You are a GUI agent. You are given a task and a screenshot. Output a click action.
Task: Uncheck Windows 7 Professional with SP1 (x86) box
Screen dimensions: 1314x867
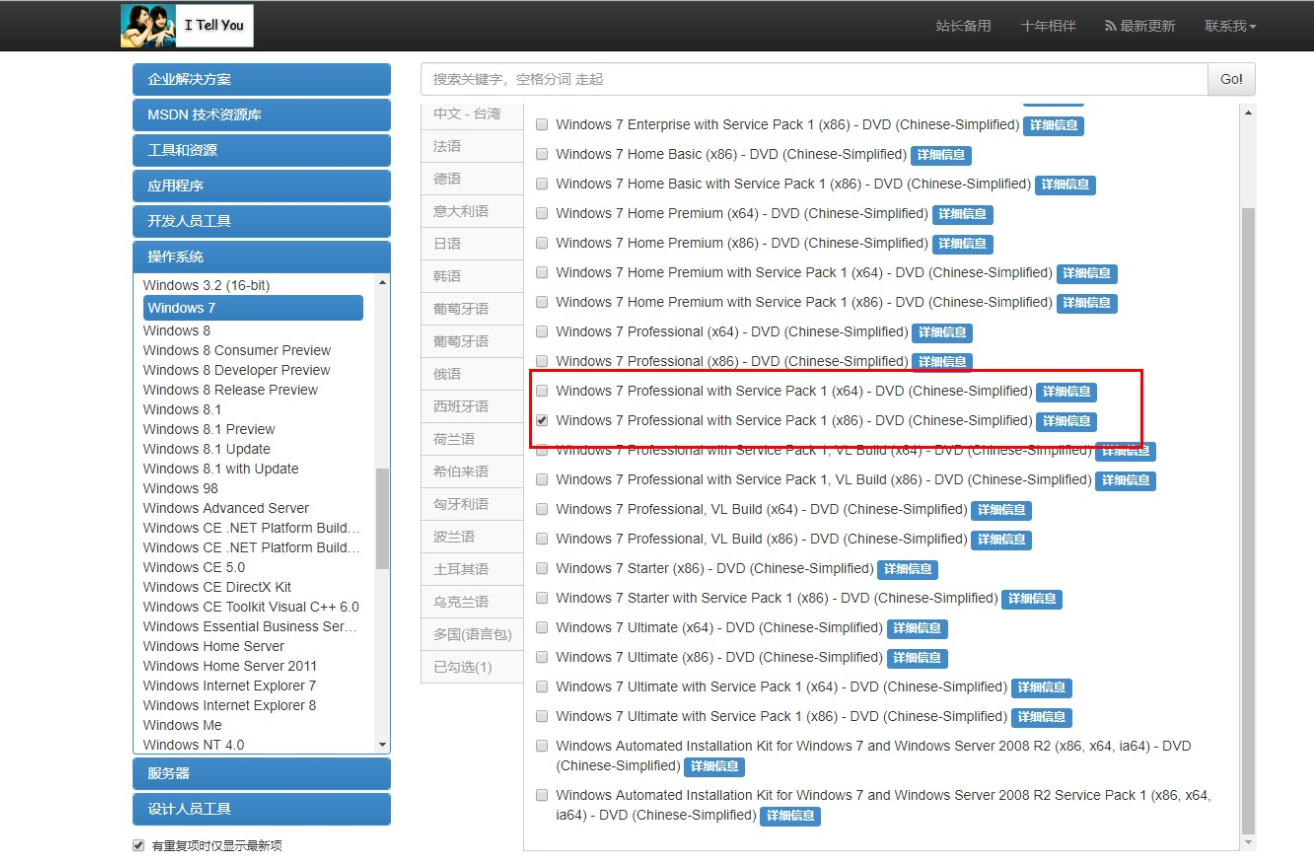pyautogui.click(x=542, y=421)
